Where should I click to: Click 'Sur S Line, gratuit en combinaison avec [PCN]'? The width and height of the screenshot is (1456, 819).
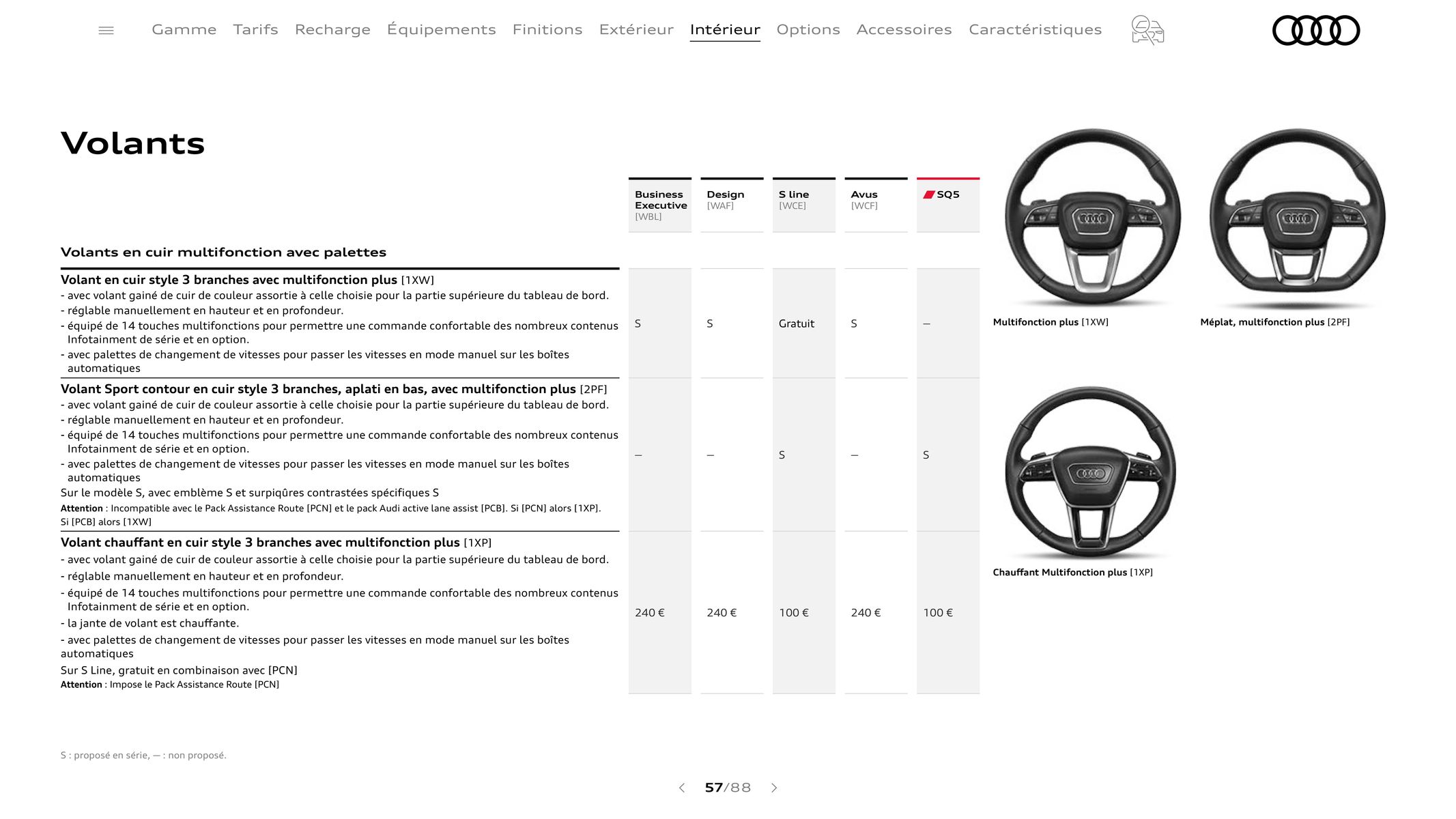coord(179,670)
